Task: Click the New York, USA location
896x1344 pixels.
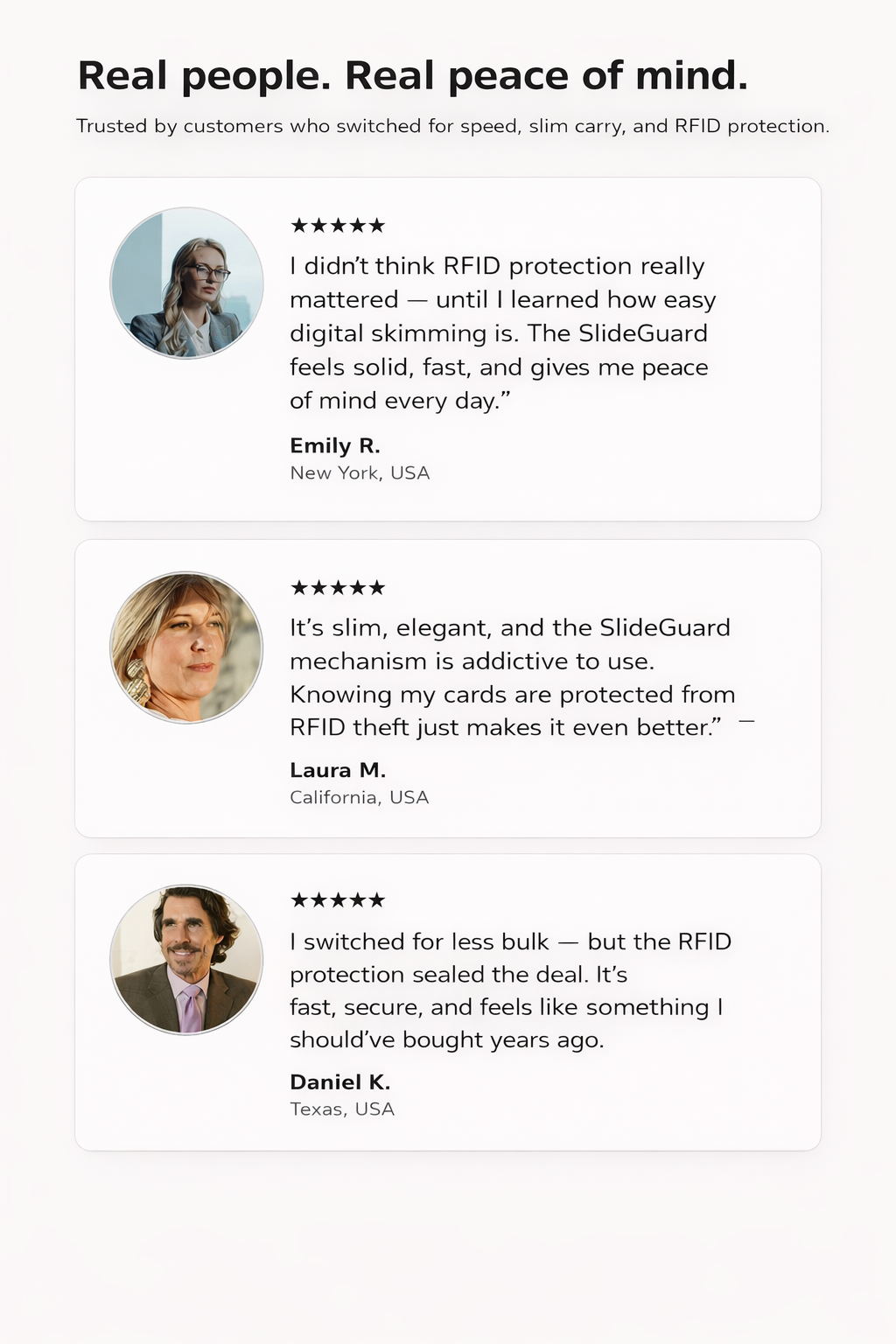Action: 360,473
